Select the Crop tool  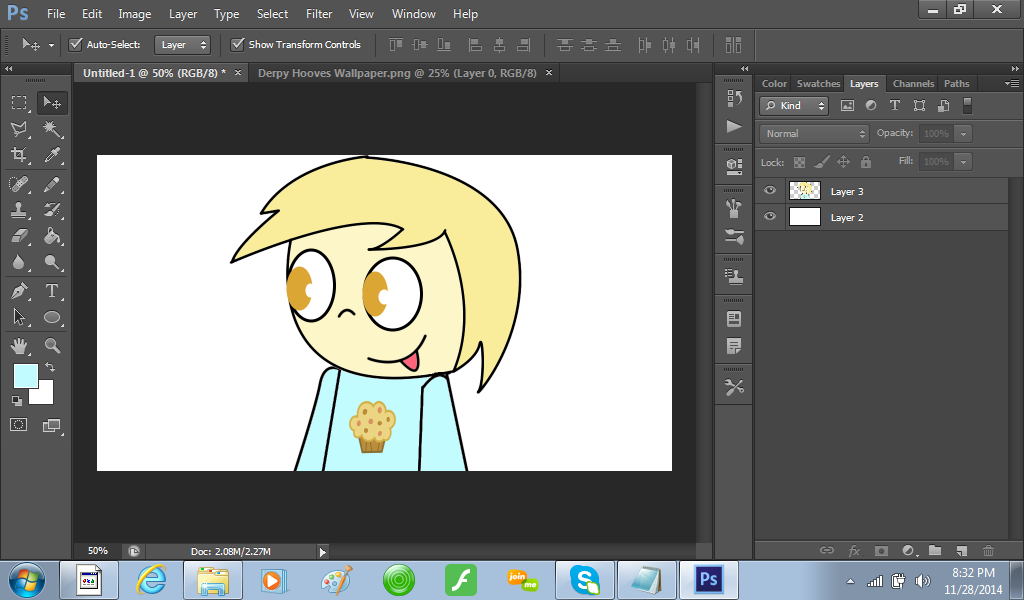point(19,155)
